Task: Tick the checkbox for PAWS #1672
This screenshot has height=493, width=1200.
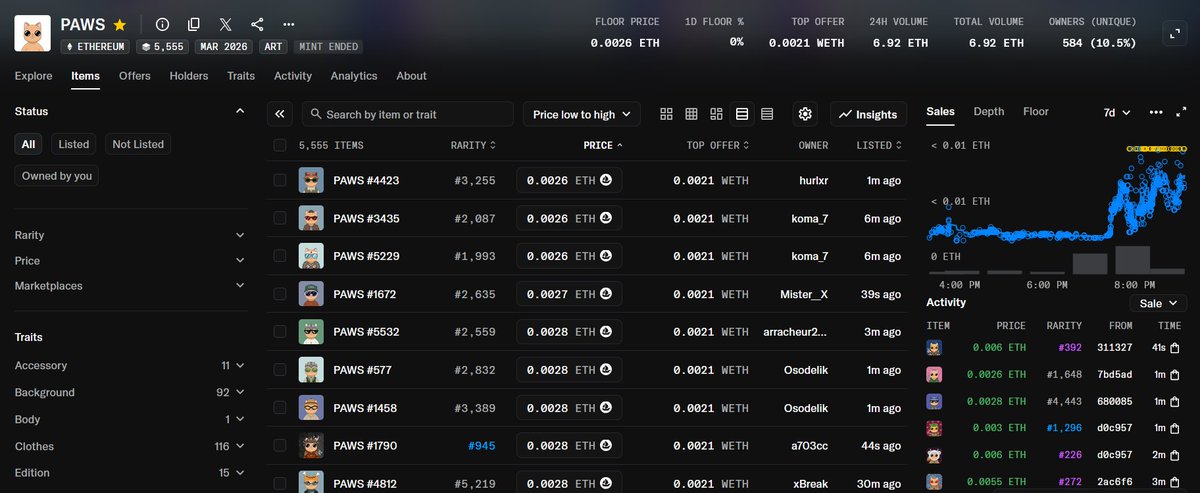Action: point(280,295)
